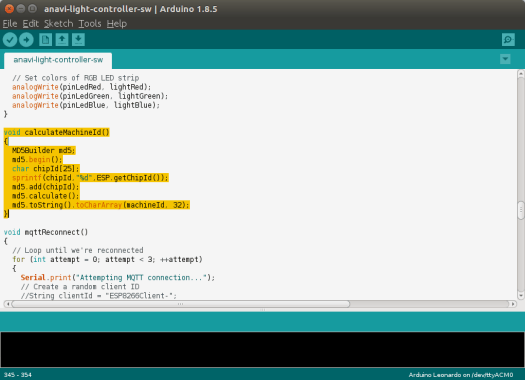This screenshot has width=525, height=380.
Task: Click the Upload arrow button
Action: click(x=26, y=40)
